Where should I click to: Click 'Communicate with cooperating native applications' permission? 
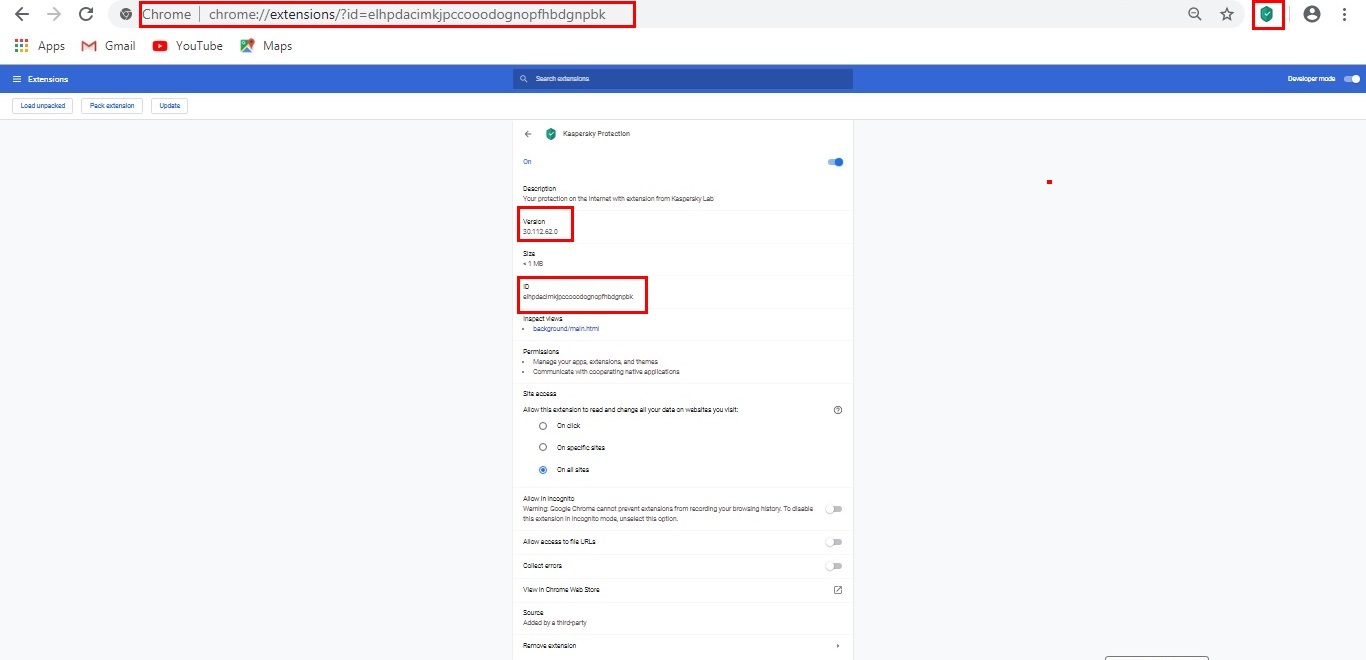[x=606, y=372]
